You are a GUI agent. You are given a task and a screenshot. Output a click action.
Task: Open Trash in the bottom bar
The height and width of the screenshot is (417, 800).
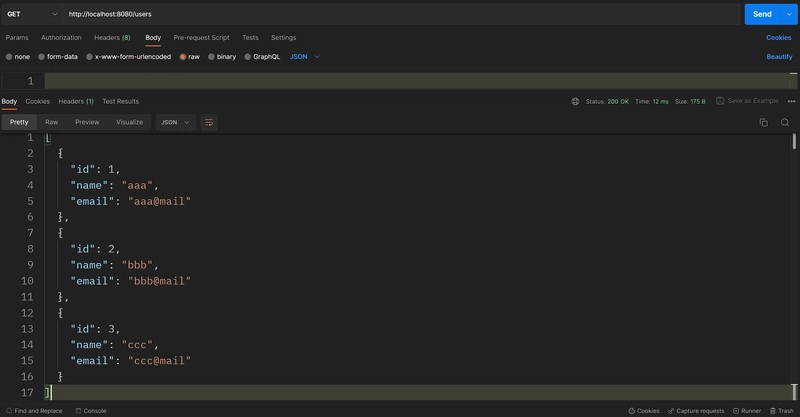pyautogui.click(x=782, y=411)
